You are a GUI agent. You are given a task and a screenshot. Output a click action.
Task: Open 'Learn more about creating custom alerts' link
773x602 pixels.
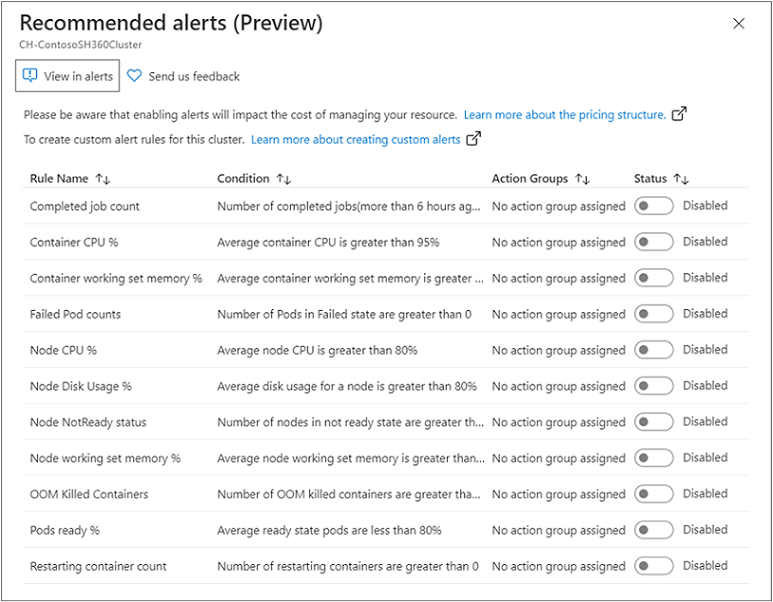pyautogui.click(x=355, y=140)
